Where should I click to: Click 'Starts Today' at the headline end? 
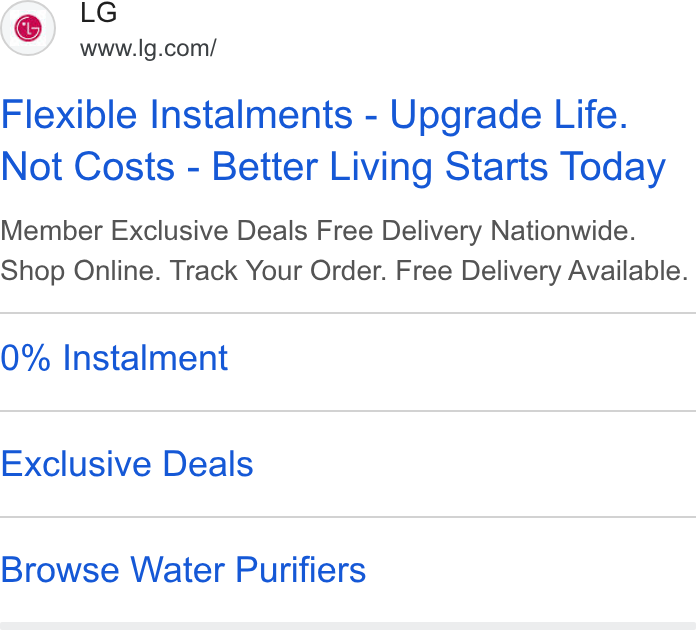(x=555, y=167)
